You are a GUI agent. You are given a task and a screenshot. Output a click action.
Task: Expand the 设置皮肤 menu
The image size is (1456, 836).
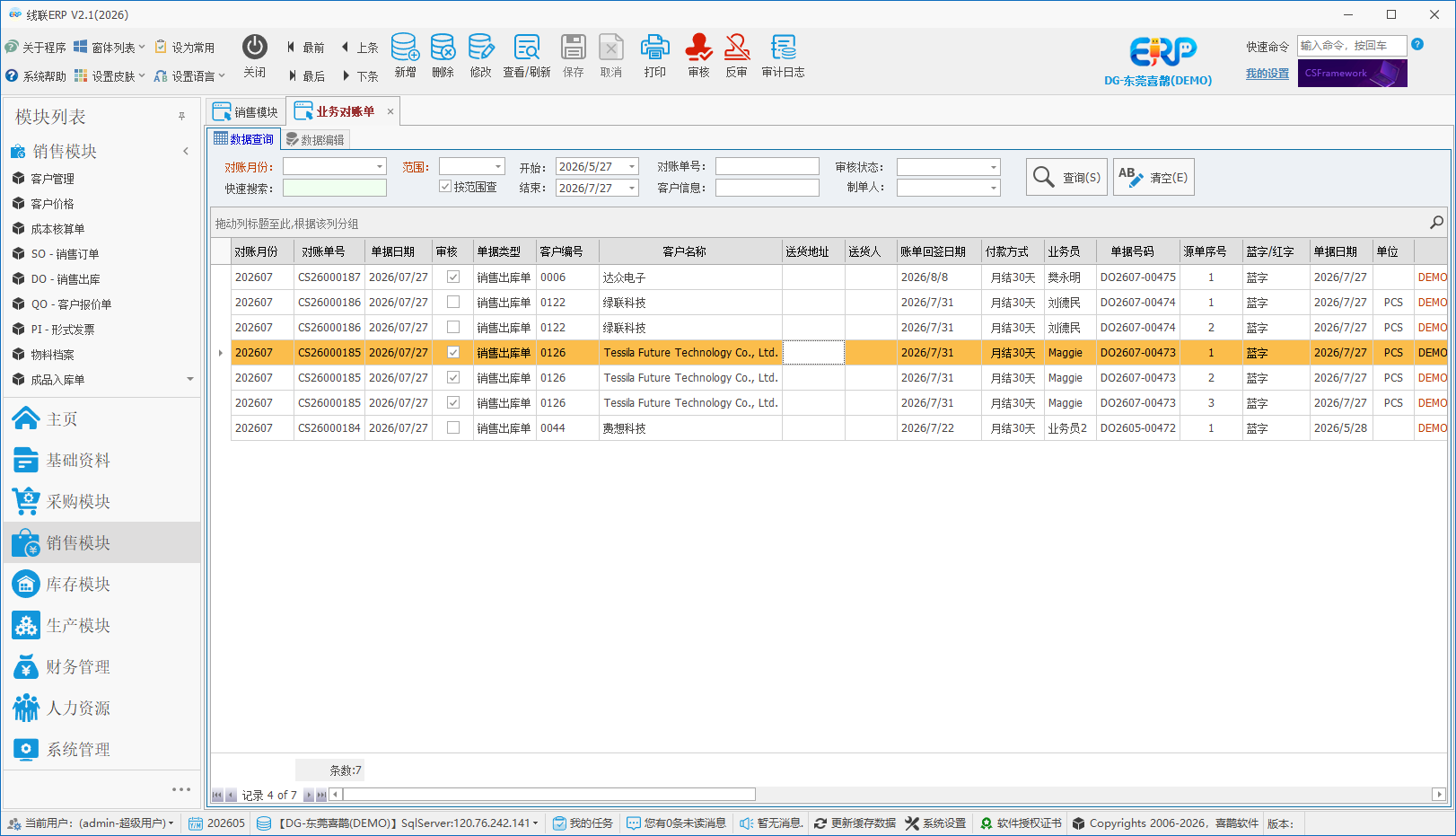[x=109, y=76]
